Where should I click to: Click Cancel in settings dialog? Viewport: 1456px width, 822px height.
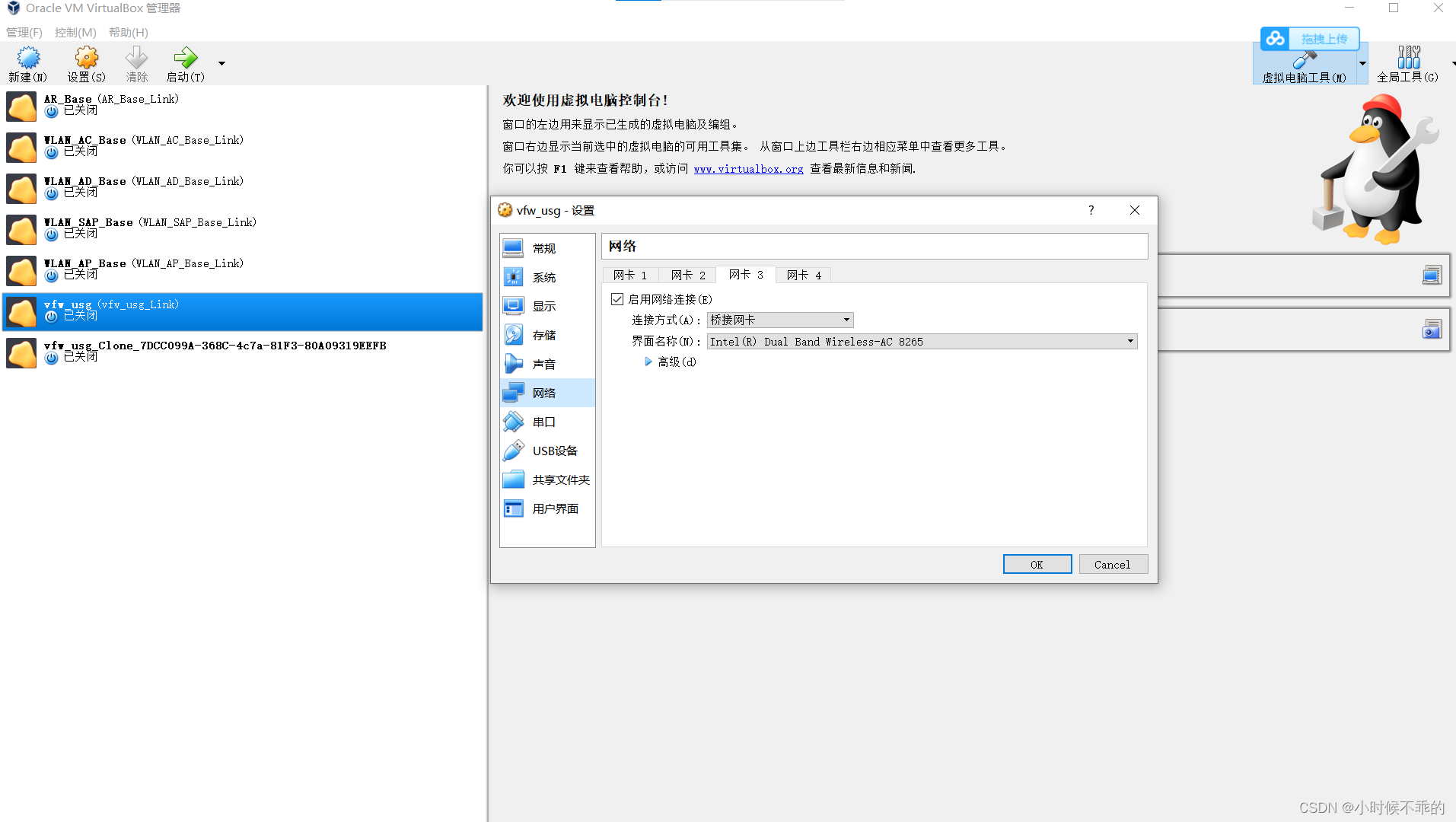coord(1113,564)
